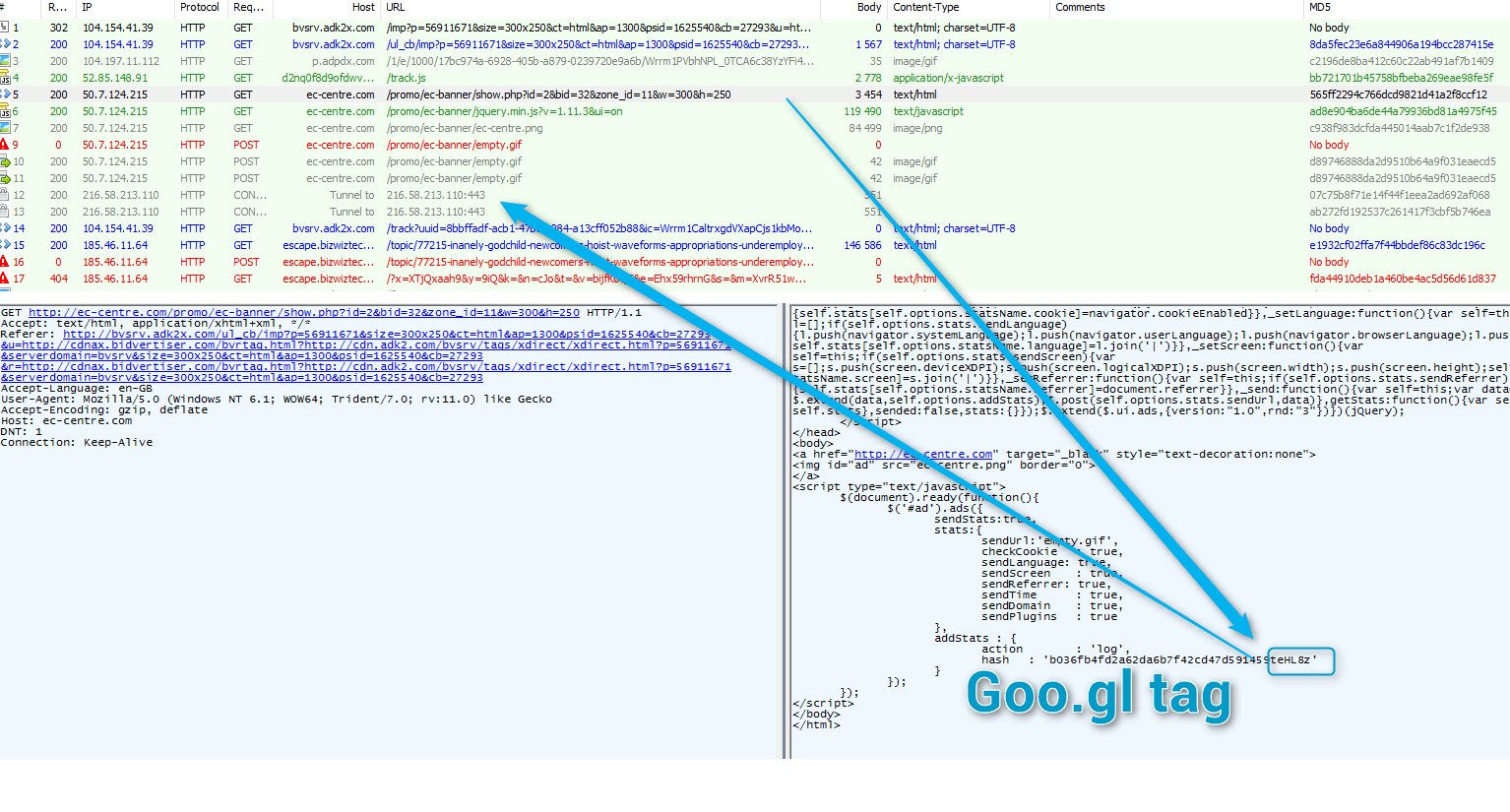Screen dimensions: 1510x812
Task: Click the Connection: Keep-Alive header line
Action: pos(77,442)
